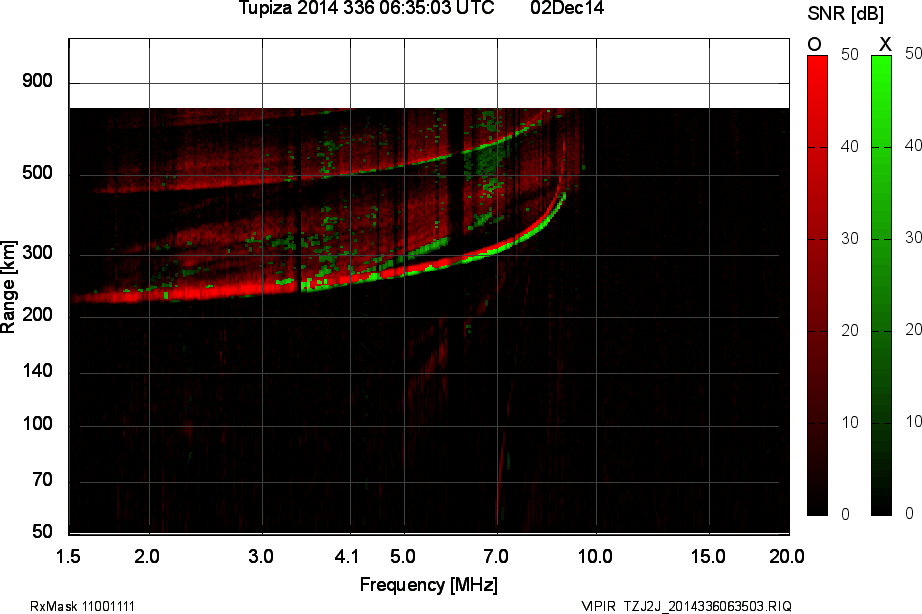Click the frequency axis tick '4.1'
This screenshot has height=614, width=922.
[346, 556]
